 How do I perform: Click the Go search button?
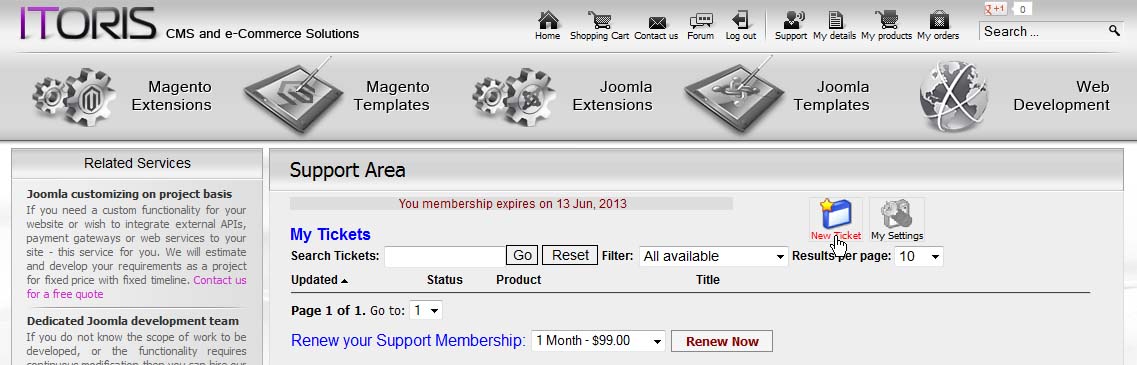click(522, 255)
